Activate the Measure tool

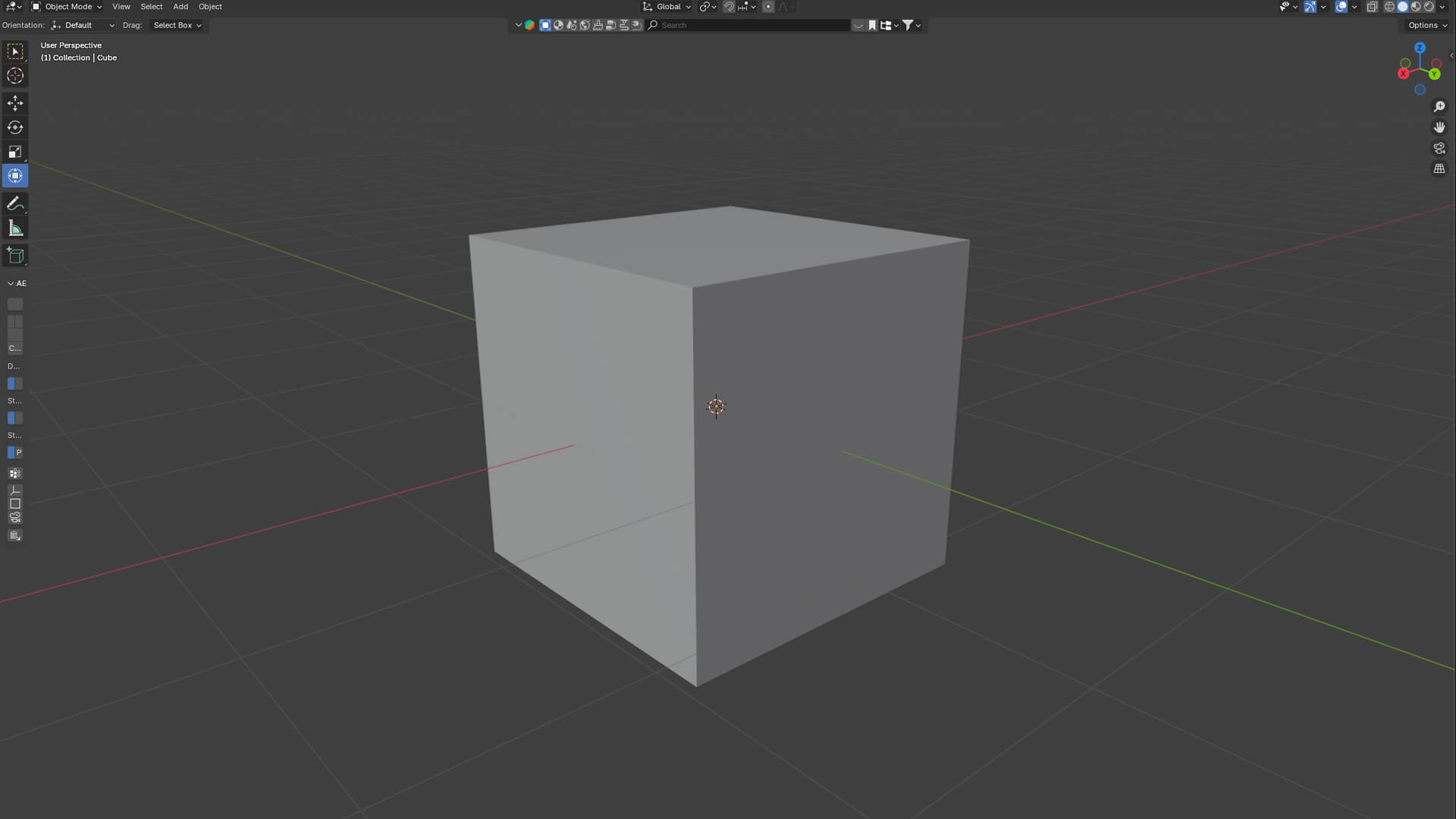pyautogui.click(x=15, y=228)
